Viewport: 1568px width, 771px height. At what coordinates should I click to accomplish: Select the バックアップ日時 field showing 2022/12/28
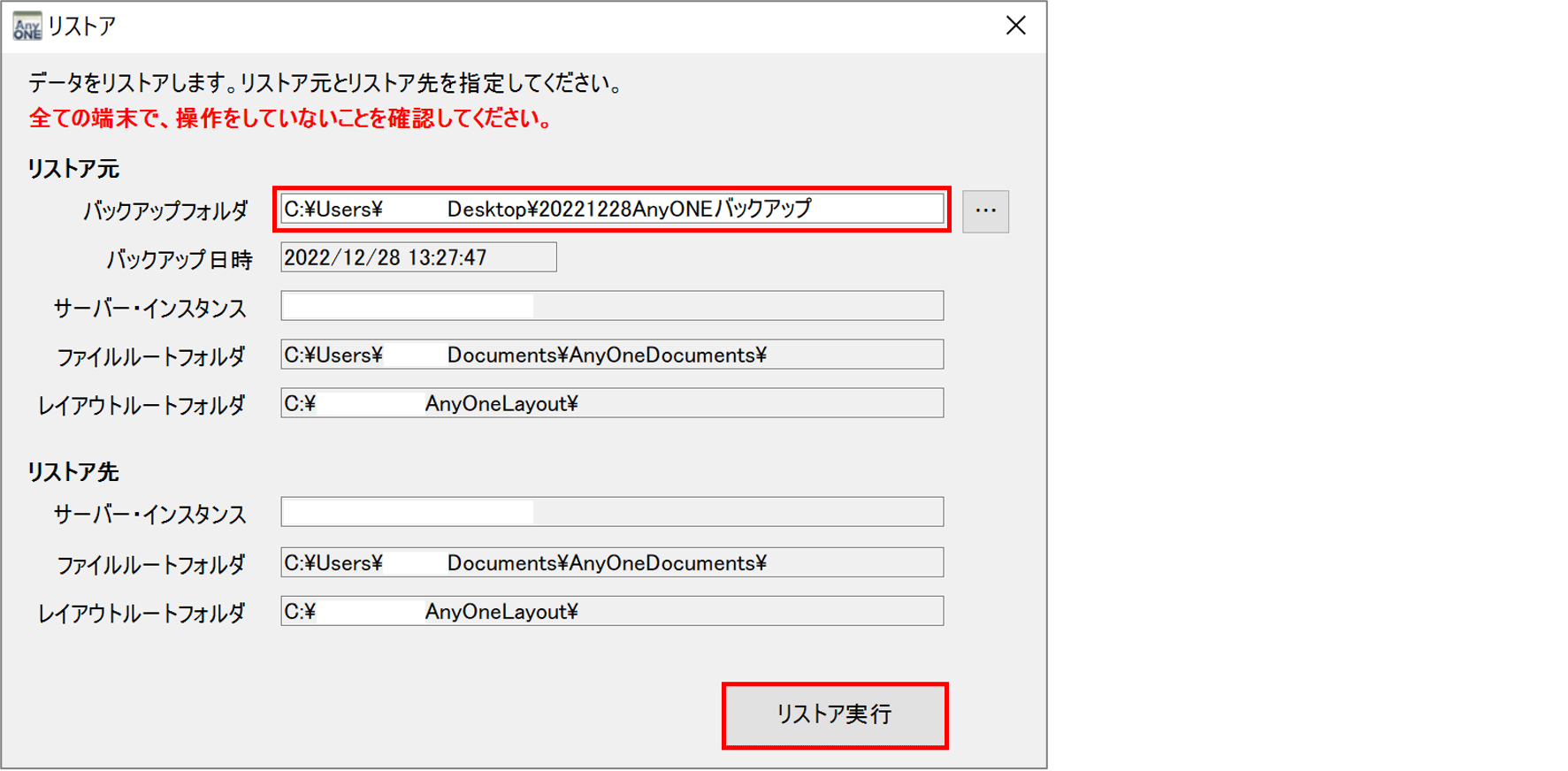point(417,257)
